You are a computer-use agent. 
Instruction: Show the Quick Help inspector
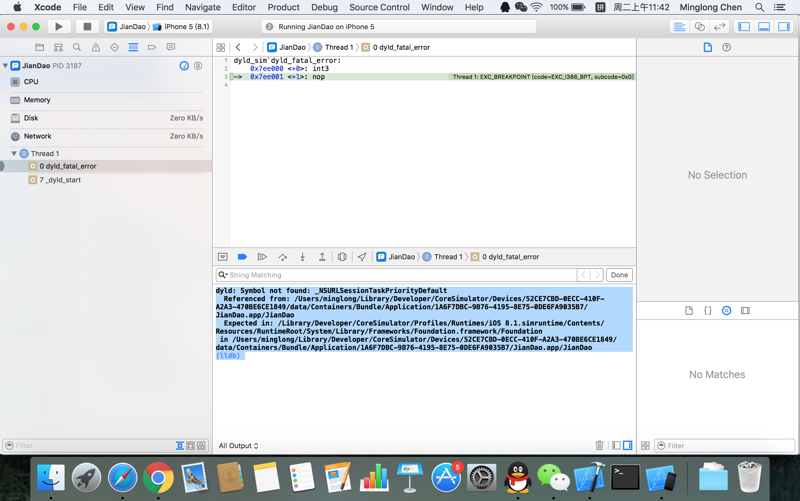(x=727, y=47)
